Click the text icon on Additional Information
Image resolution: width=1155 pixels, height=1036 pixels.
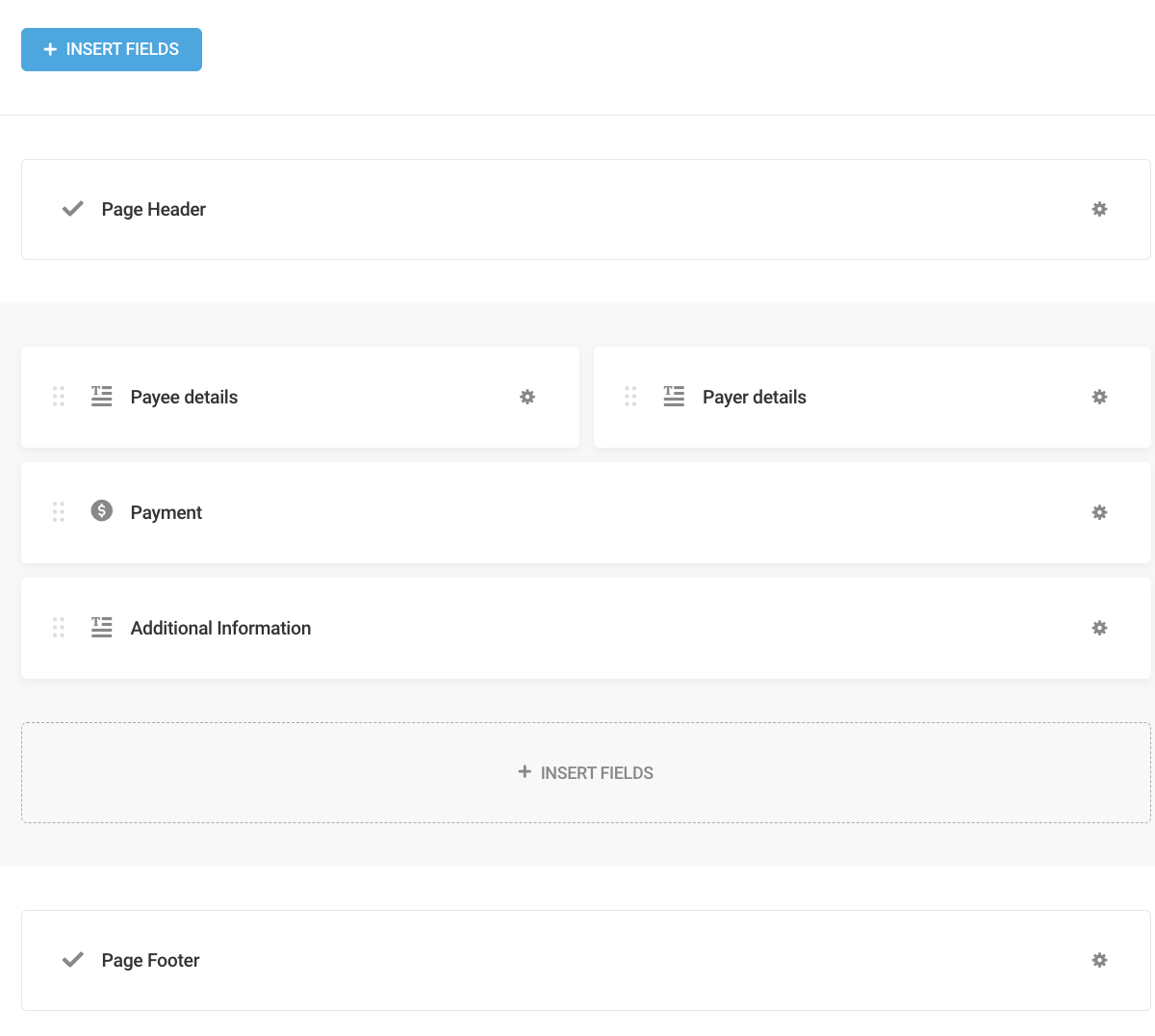pyautogui.click(x=101, y=627)
